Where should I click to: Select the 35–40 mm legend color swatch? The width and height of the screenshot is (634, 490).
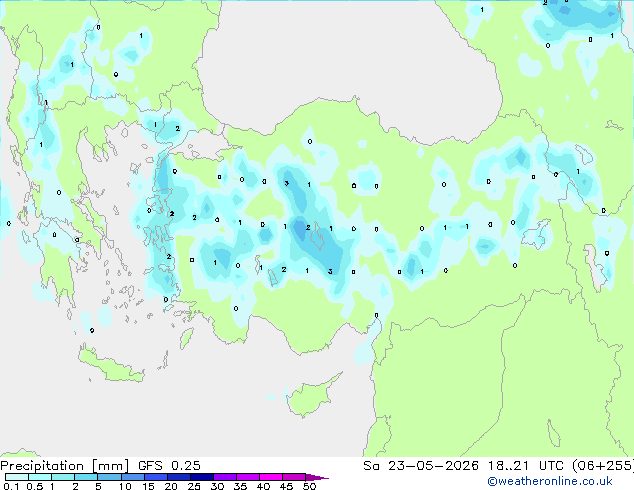[247, 477]
